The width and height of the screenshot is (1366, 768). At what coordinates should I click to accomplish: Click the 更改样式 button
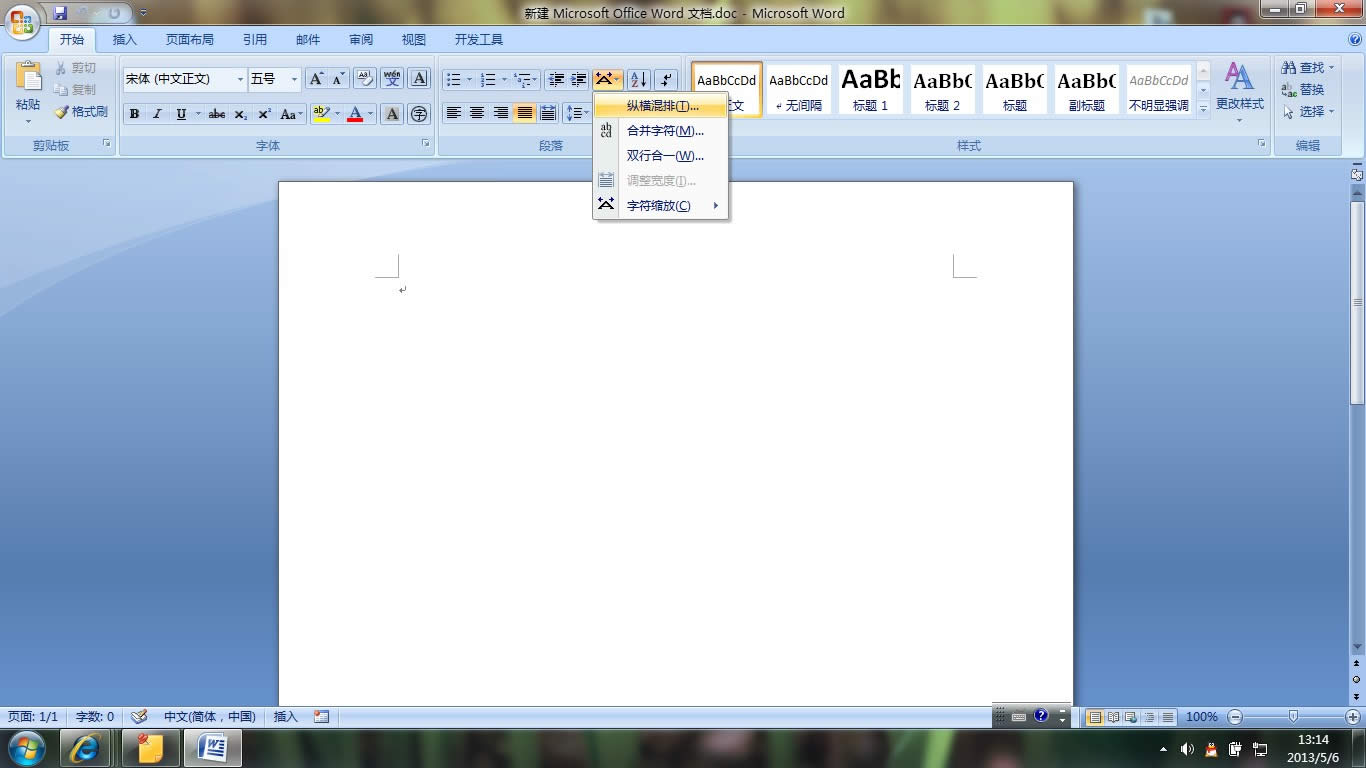[1240, 90]
